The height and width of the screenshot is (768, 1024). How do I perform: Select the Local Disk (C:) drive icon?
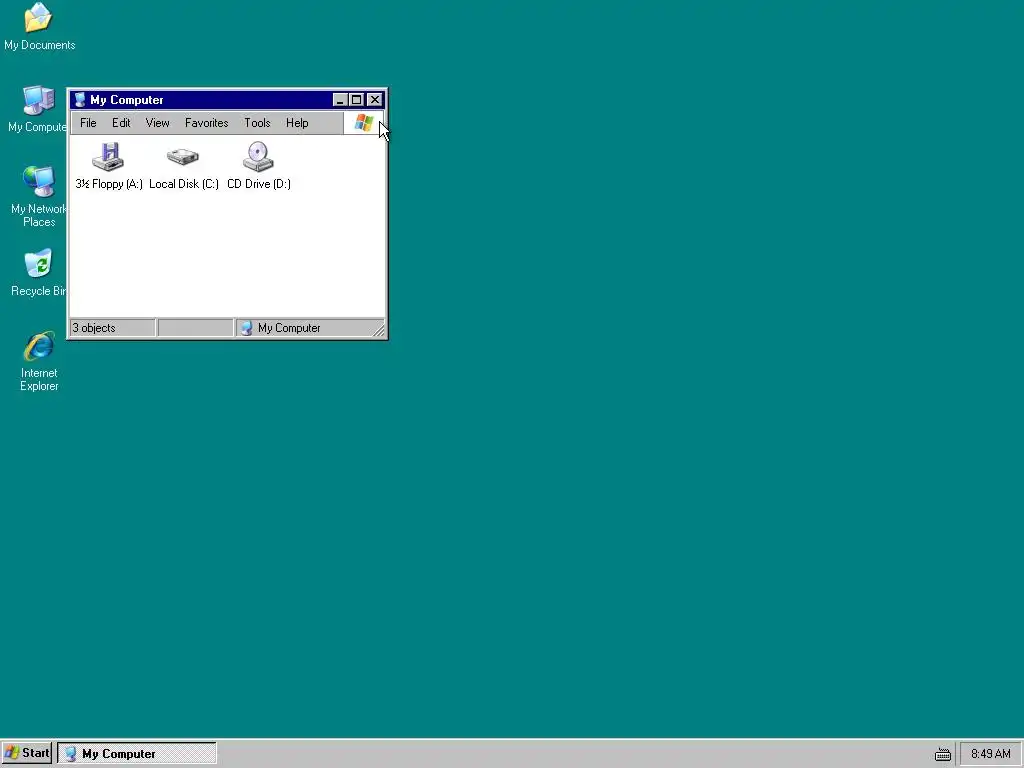pos(183,157)
